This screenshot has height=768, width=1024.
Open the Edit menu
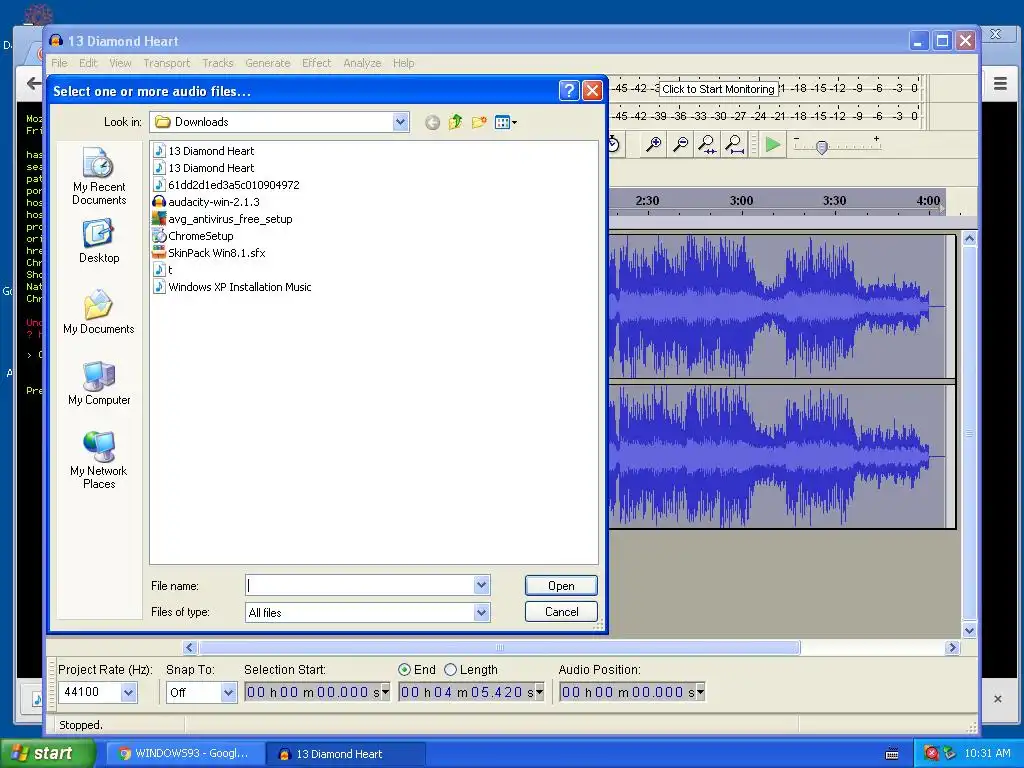88,63
